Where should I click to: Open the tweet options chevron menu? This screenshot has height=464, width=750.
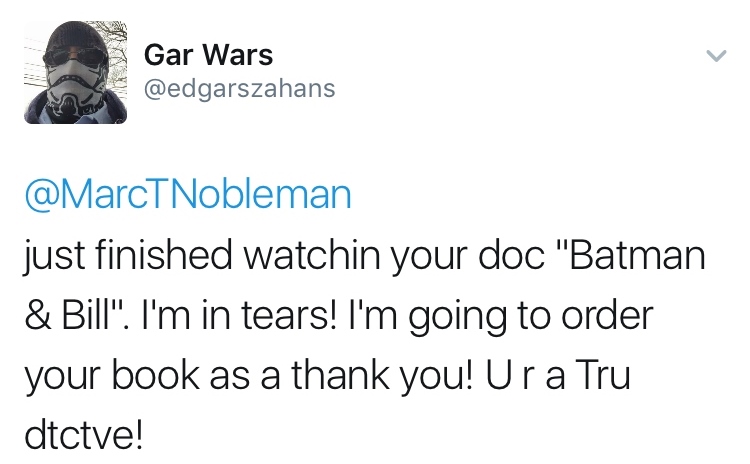point(713,57)
